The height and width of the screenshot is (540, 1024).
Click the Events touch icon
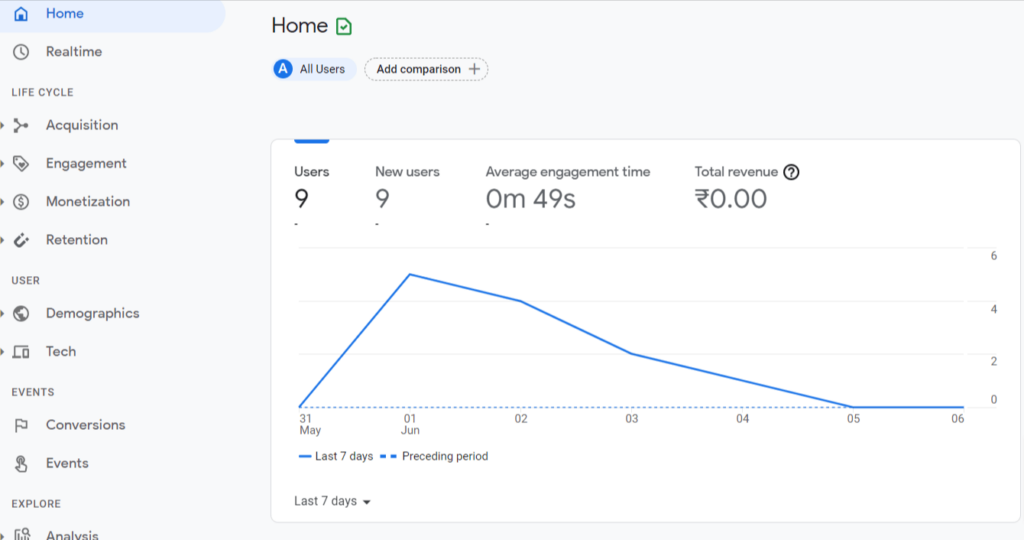coord(21,464)
